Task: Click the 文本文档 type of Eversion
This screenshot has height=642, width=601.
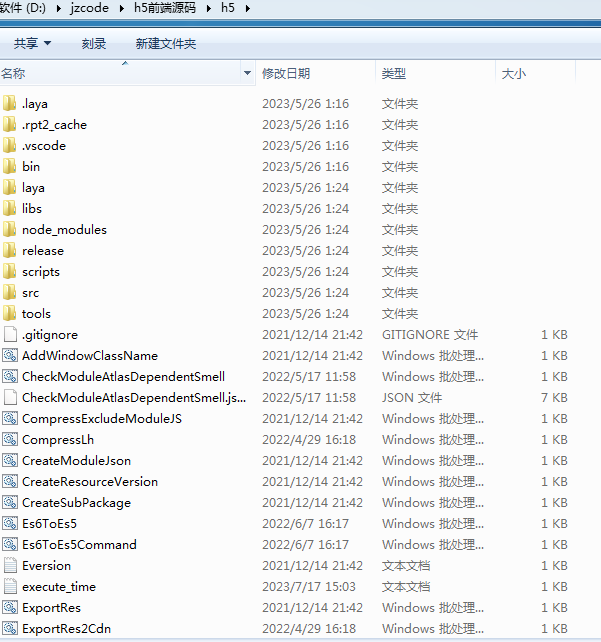Action: pos(406,565)
